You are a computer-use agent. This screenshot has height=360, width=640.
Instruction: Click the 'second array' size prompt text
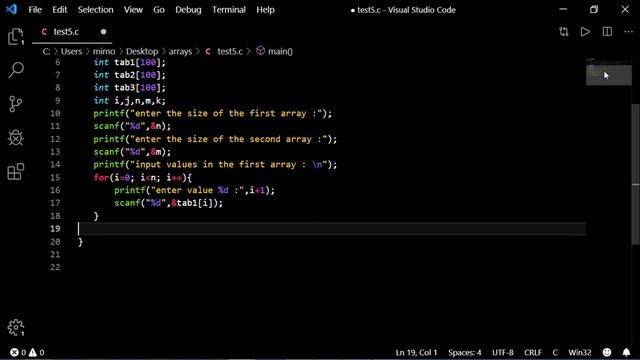point(215,139)
